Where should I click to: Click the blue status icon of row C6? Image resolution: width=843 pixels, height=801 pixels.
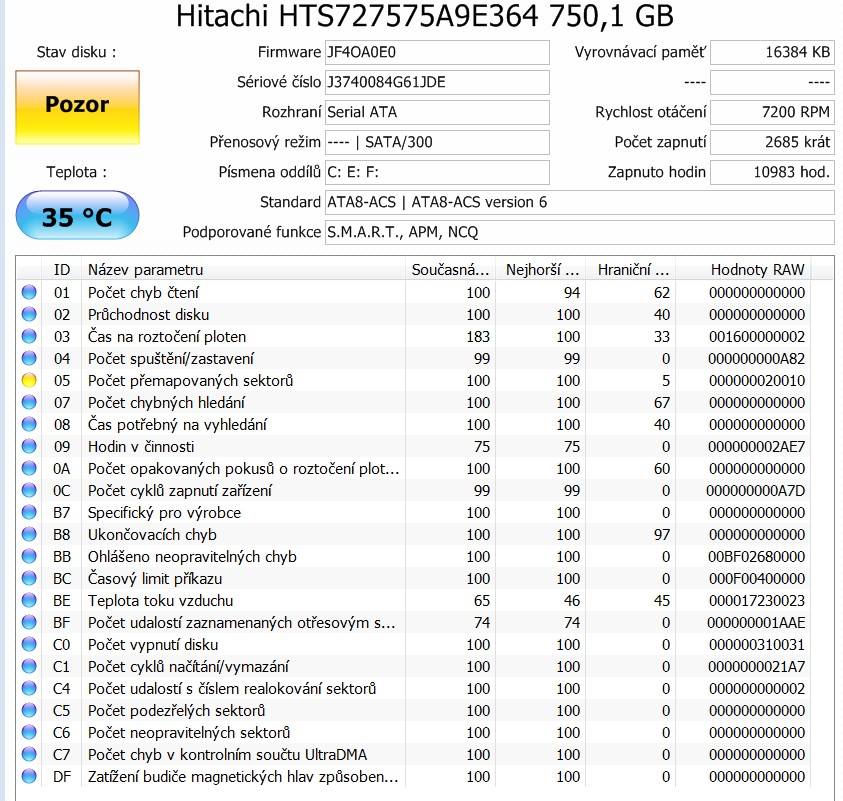pyautogui.click(x=29, y=733)
